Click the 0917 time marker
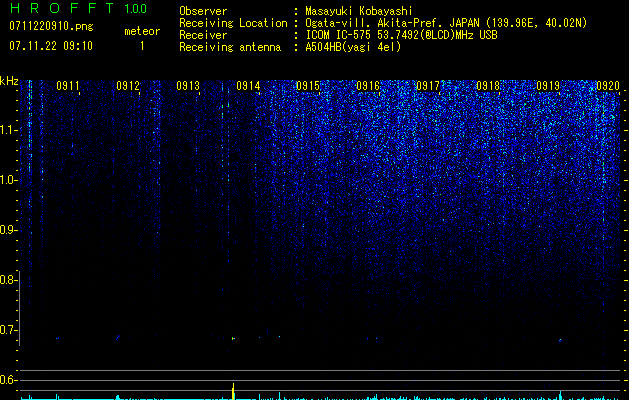Image resolution: width=629 pixels, height=400 pixels. pos(428,86)
